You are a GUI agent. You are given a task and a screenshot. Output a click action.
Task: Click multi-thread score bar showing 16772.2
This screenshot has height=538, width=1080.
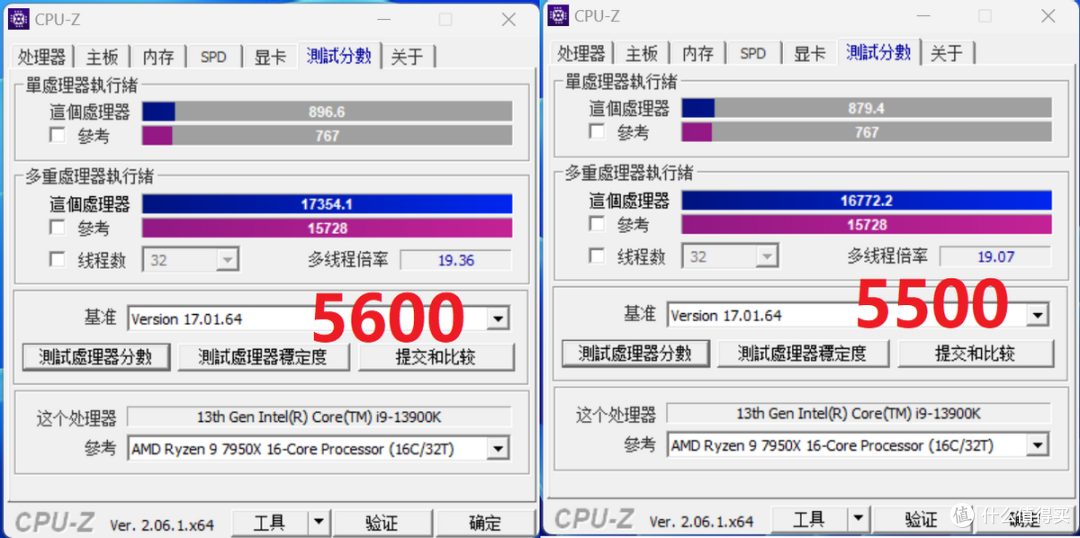[866, 200]
